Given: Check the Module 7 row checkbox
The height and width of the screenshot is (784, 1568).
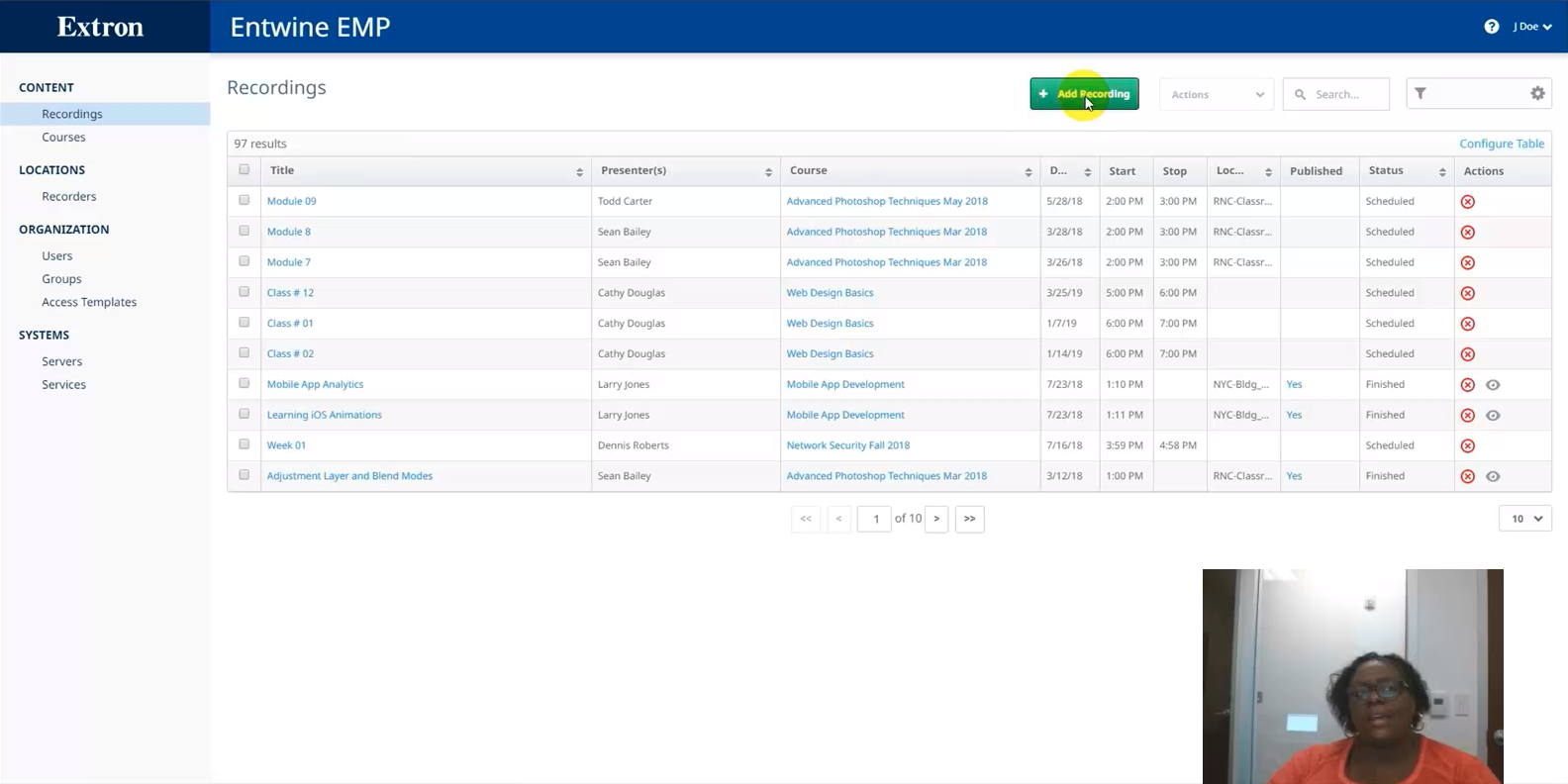Looking at the screenshot, I should point(244,261).
